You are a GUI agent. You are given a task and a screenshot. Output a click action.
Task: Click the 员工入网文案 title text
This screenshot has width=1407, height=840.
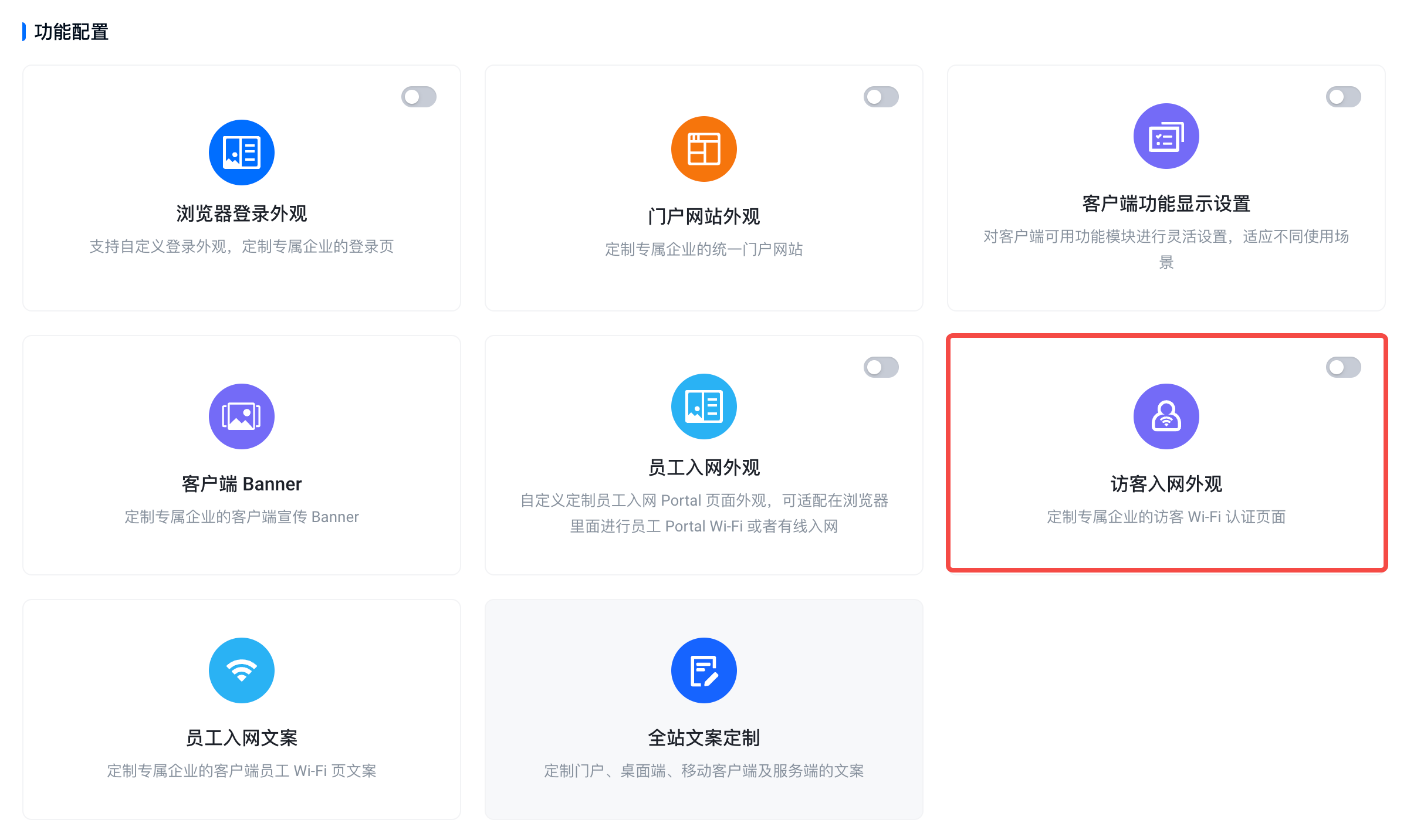(241, 738)
